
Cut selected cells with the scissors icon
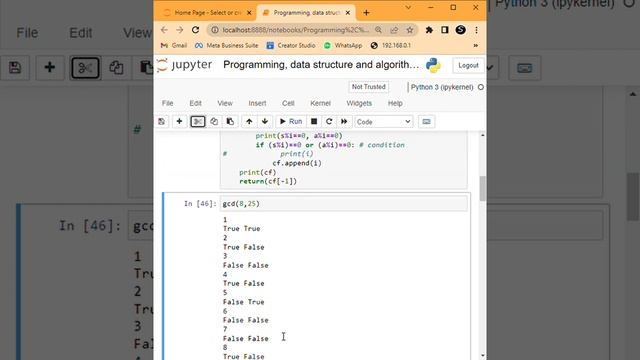coord(198,122)
